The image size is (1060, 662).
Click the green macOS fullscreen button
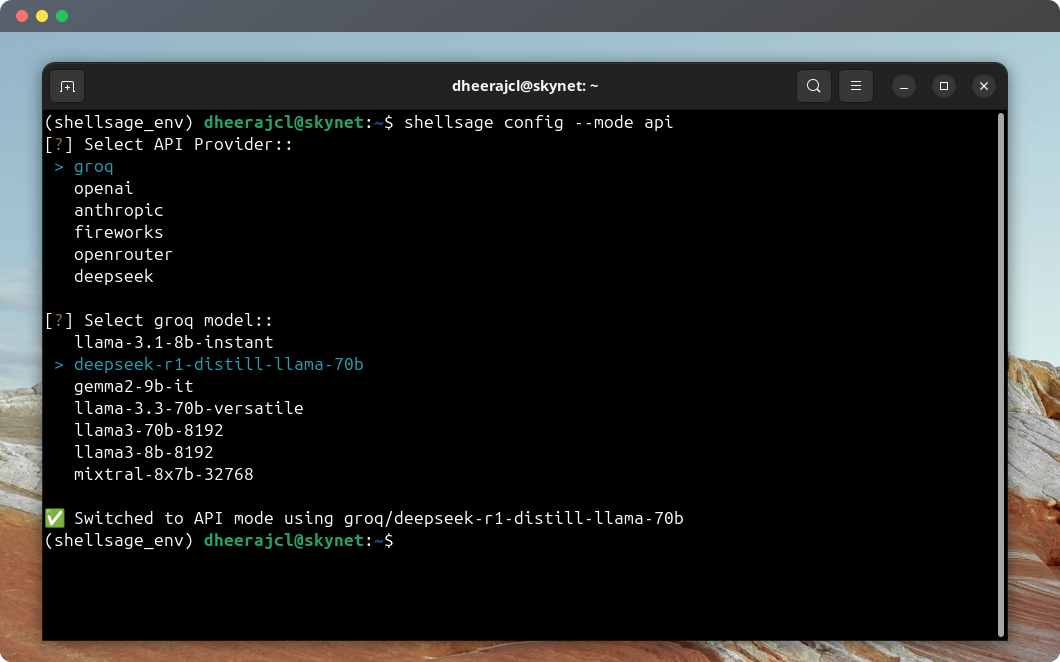tap(62, 16)
